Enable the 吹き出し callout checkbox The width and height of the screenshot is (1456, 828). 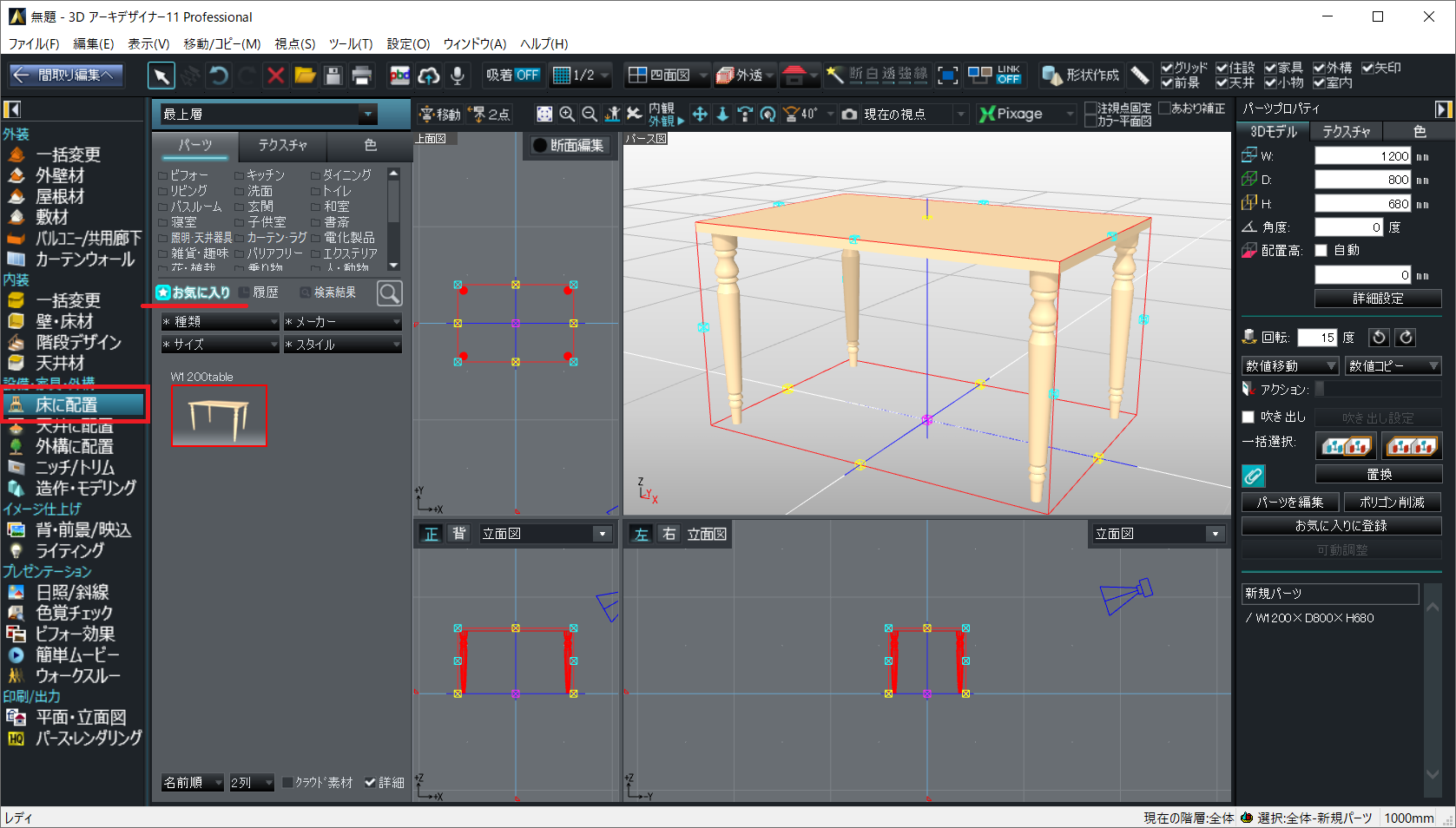pos(1248,417)
